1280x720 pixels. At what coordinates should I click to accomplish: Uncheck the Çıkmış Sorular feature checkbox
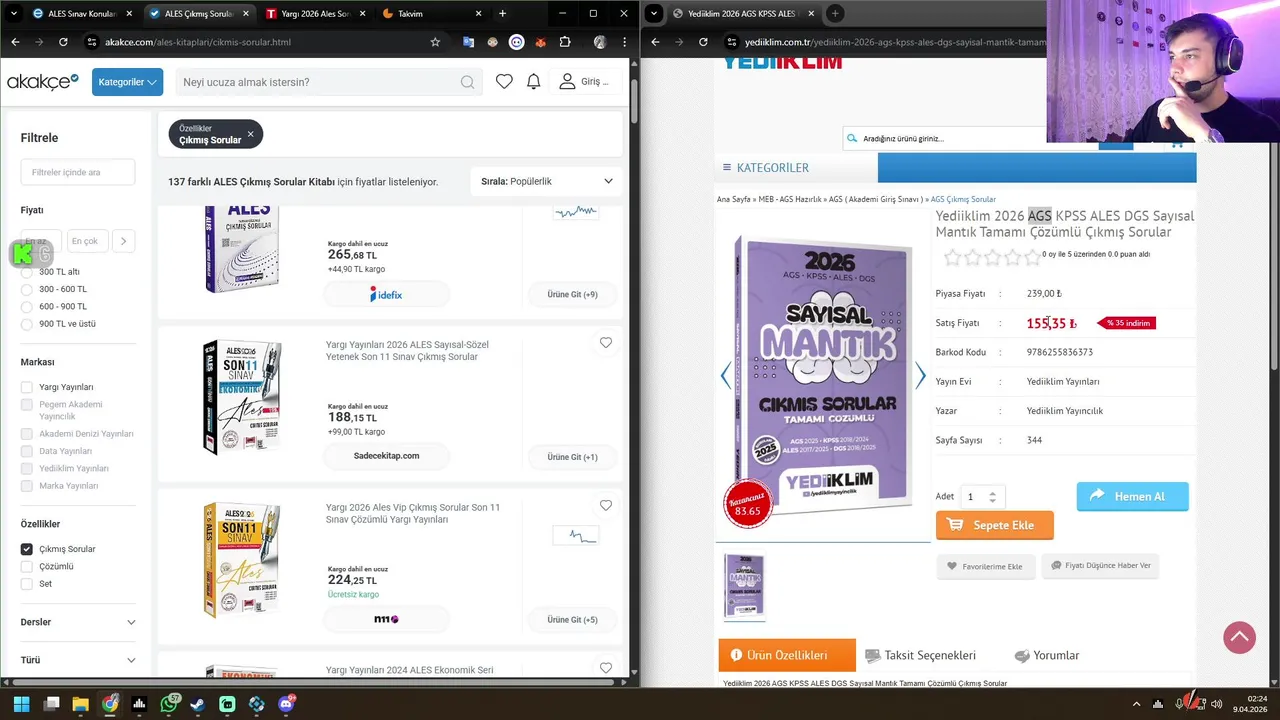[x=27, y=549]
